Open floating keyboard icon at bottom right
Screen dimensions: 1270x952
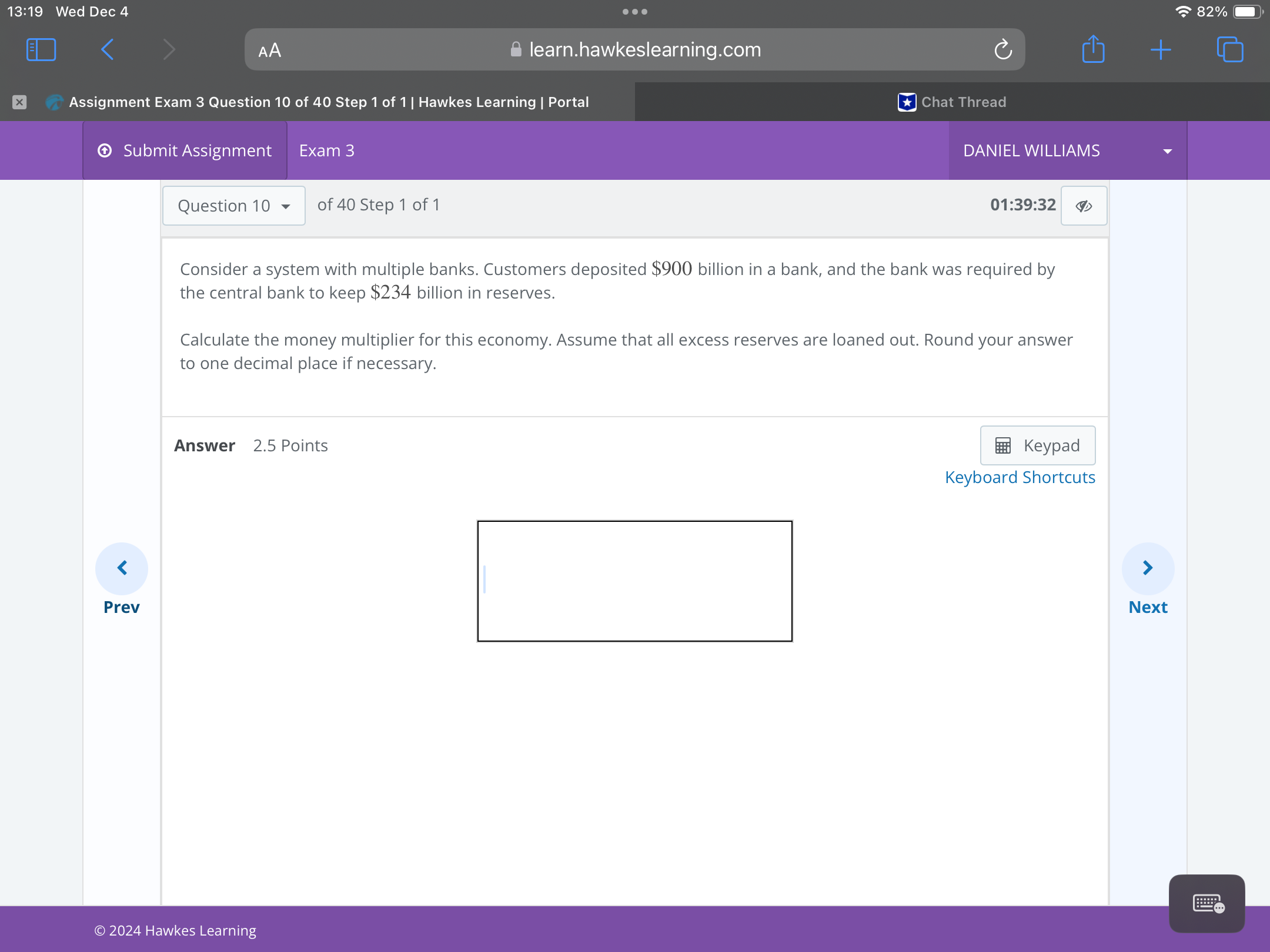tap(1206, 903)
